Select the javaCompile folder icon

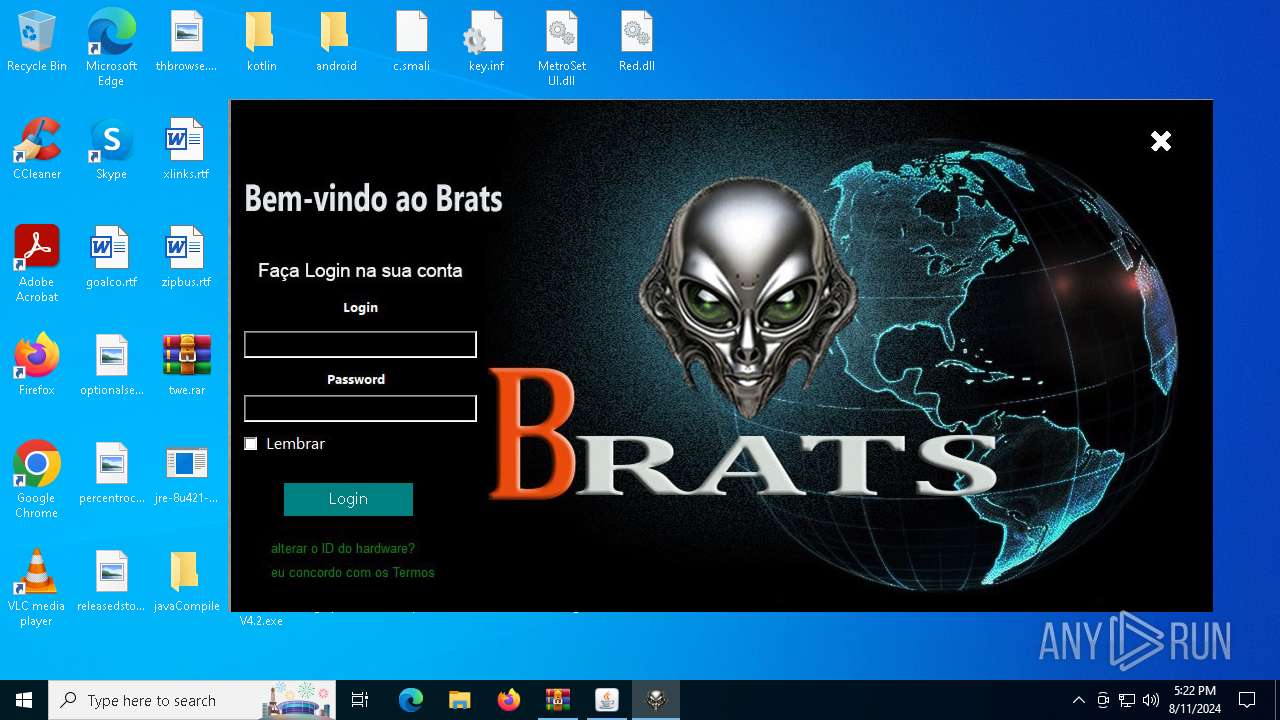tap(186, 582)
